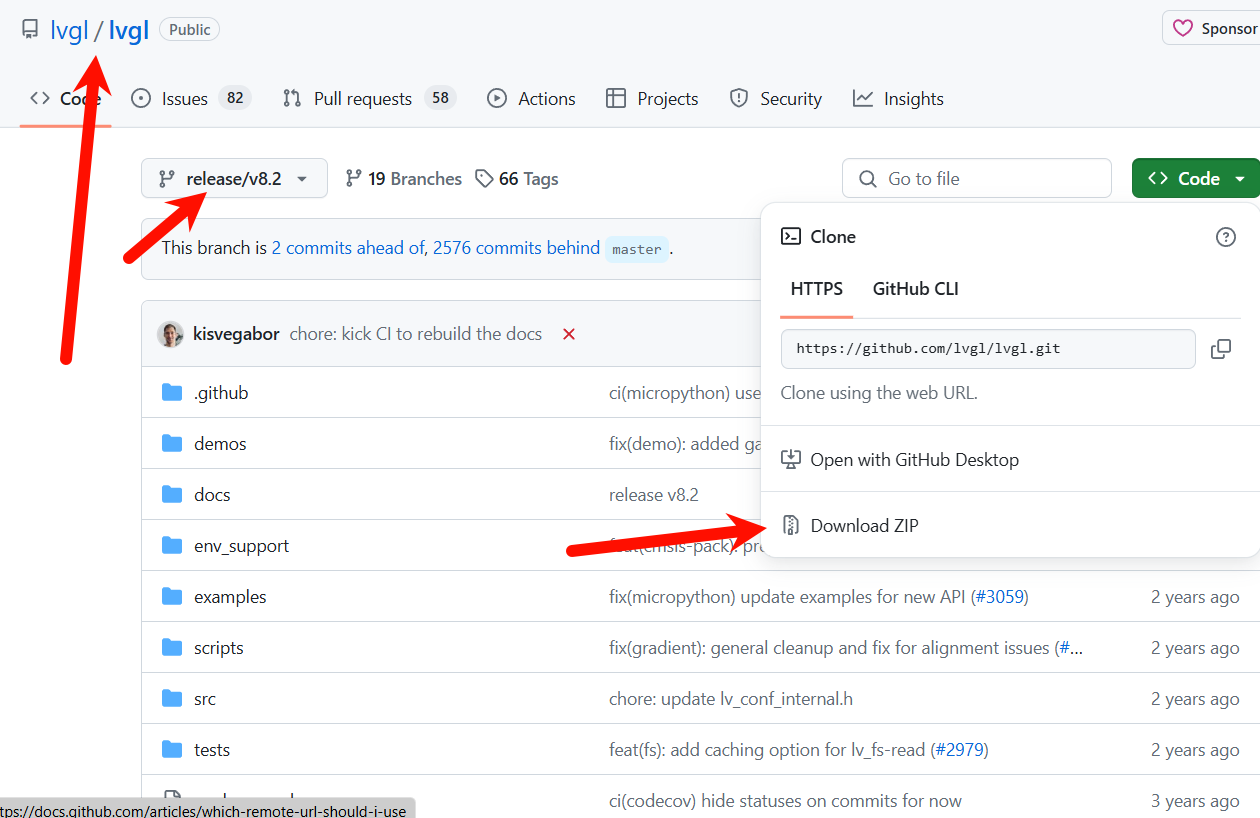Open the Insights tab
1260x818 pixels.
click(898, 98)
